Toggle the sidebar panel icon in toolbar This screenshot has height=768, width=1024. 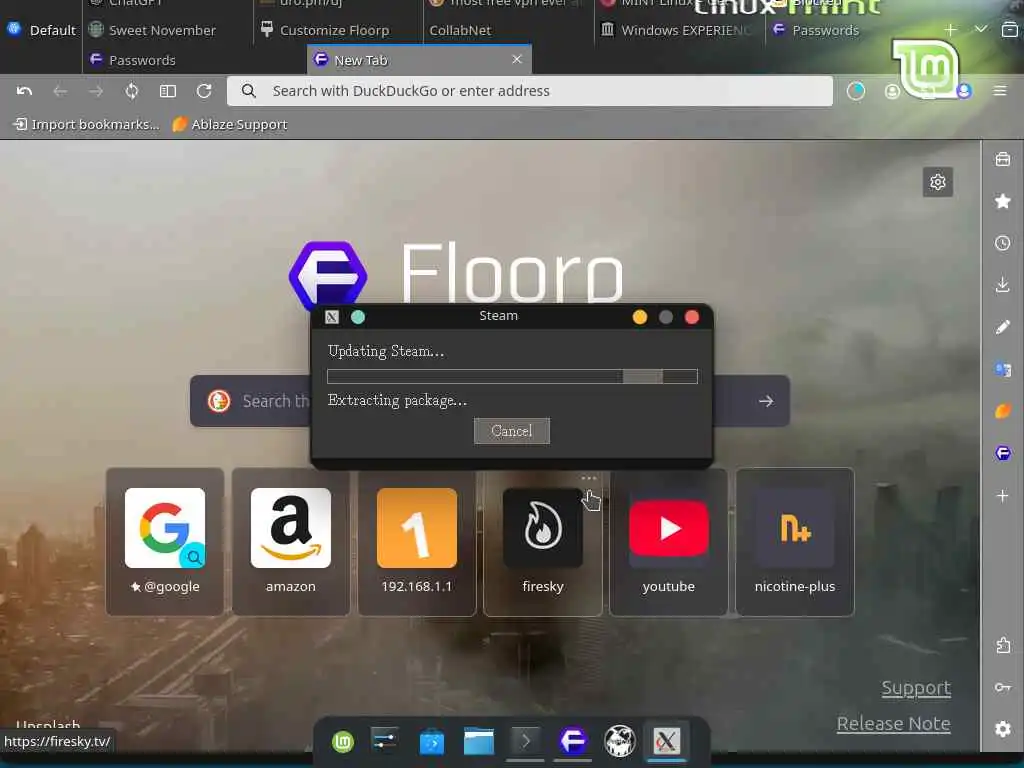click(x=168, y=91)
